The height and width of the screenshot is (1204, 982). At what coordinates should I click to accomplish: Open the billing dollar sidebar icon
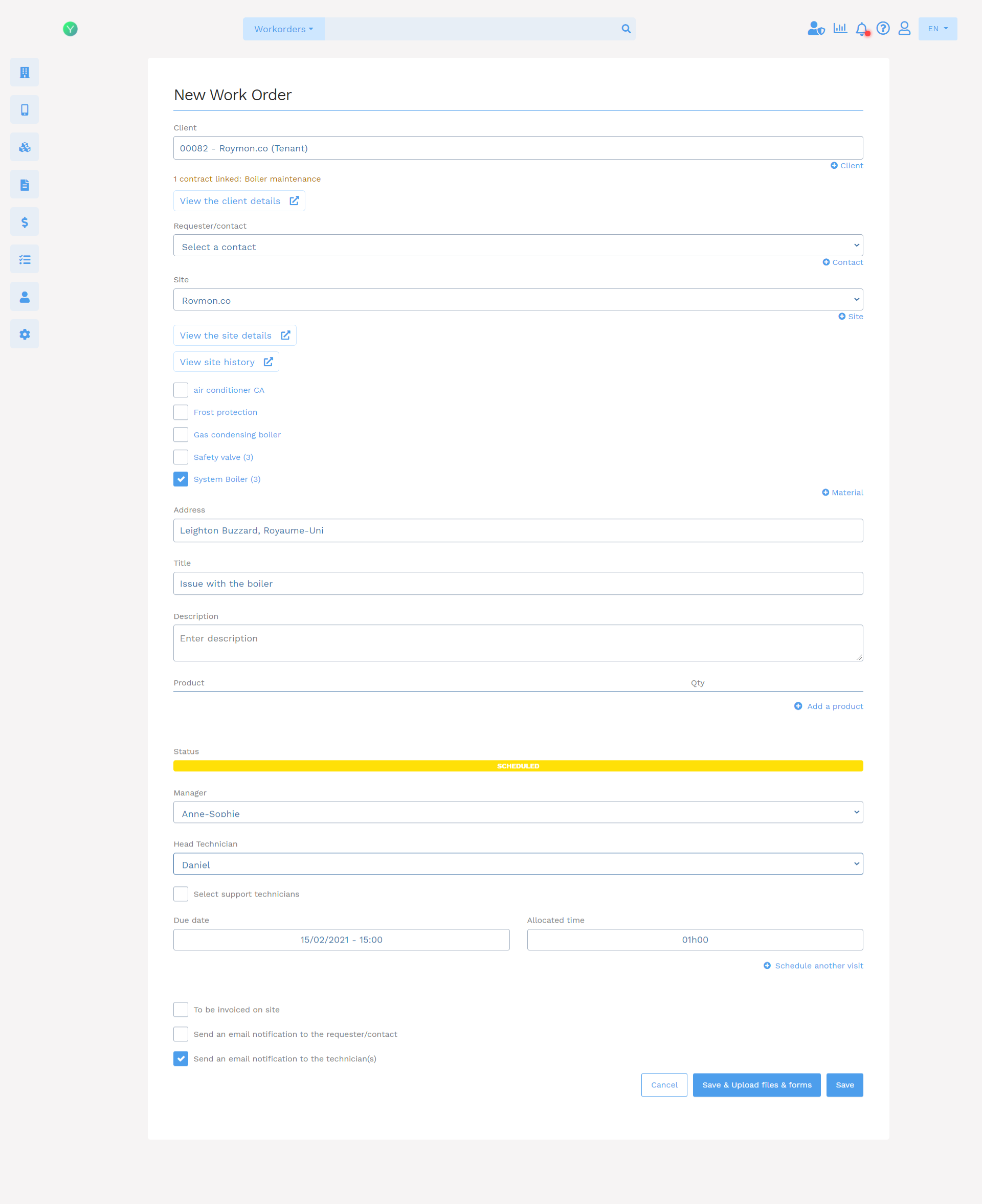[x=25, y=221]
